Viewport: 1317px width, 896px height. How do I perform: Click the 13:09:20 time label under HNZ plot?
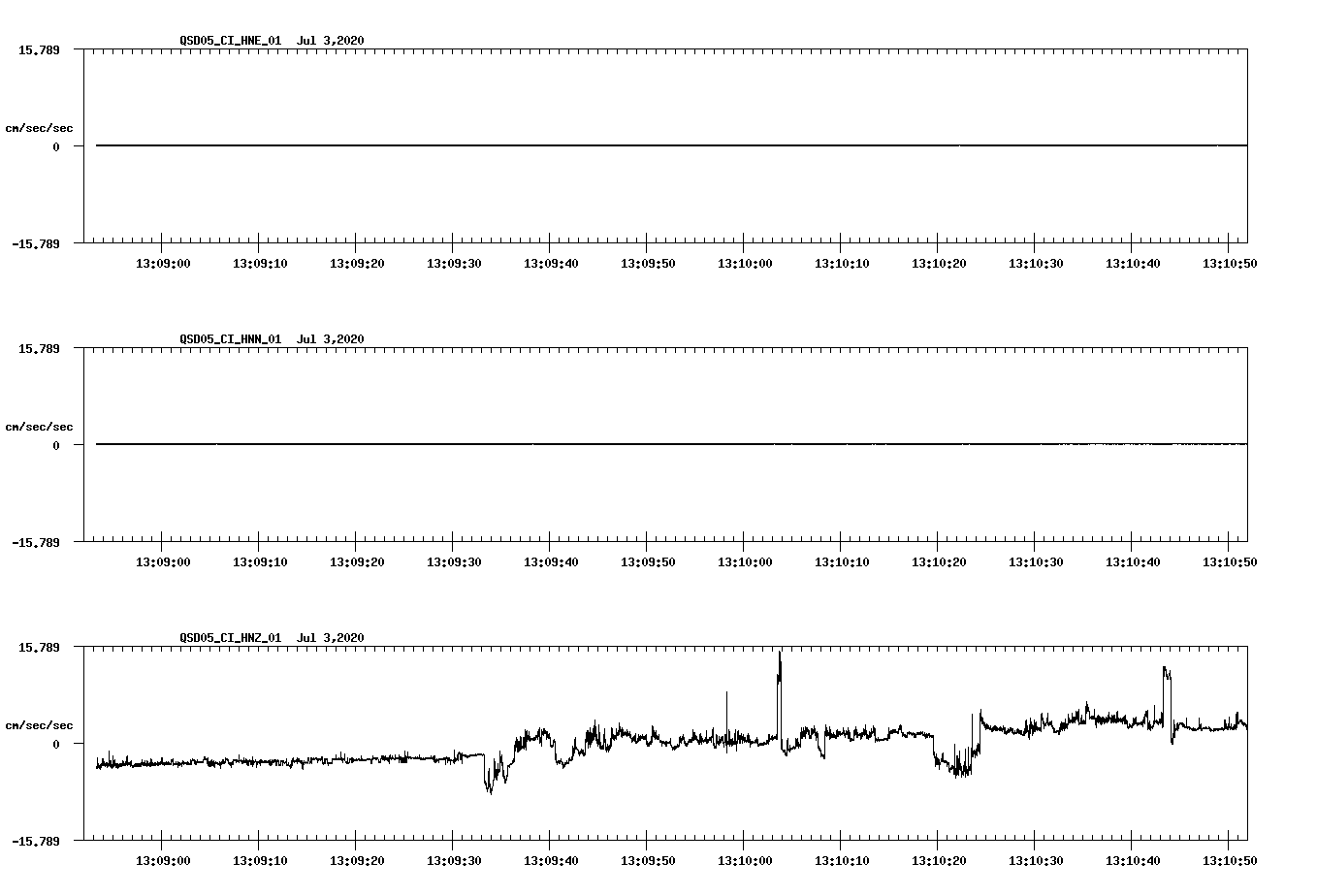(x=356, y=860)
